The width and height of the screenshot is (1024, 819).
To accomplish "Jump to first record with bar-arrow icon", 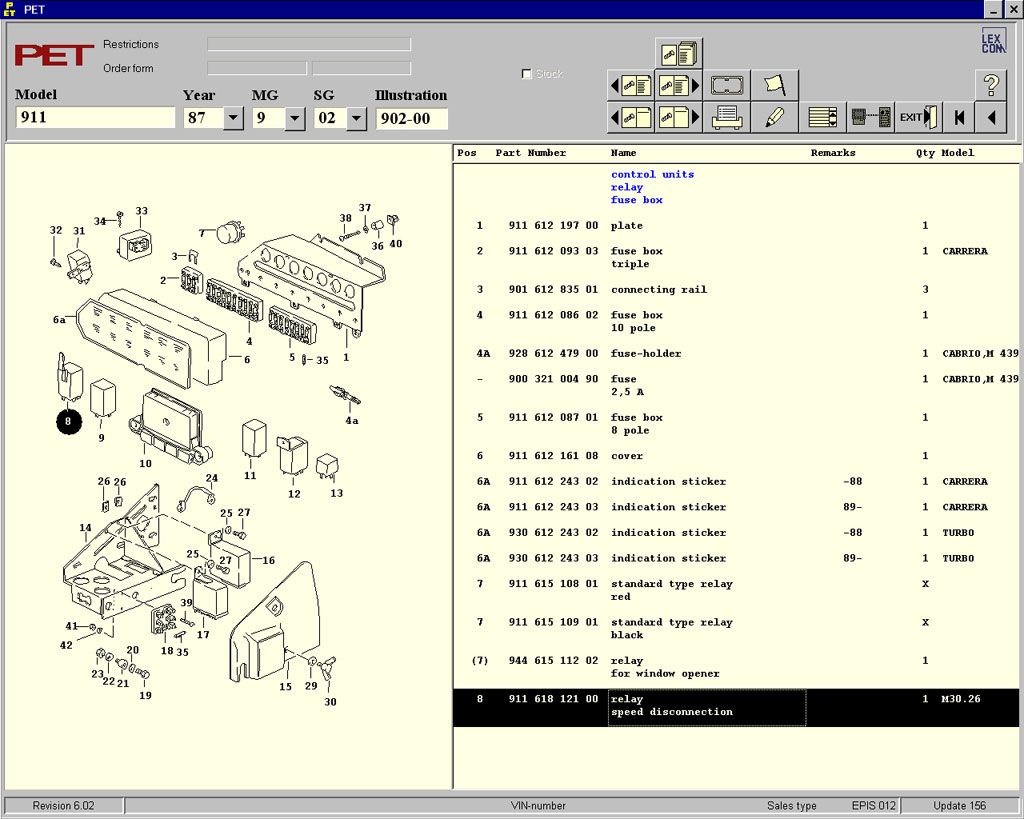I will click(959, 117).
